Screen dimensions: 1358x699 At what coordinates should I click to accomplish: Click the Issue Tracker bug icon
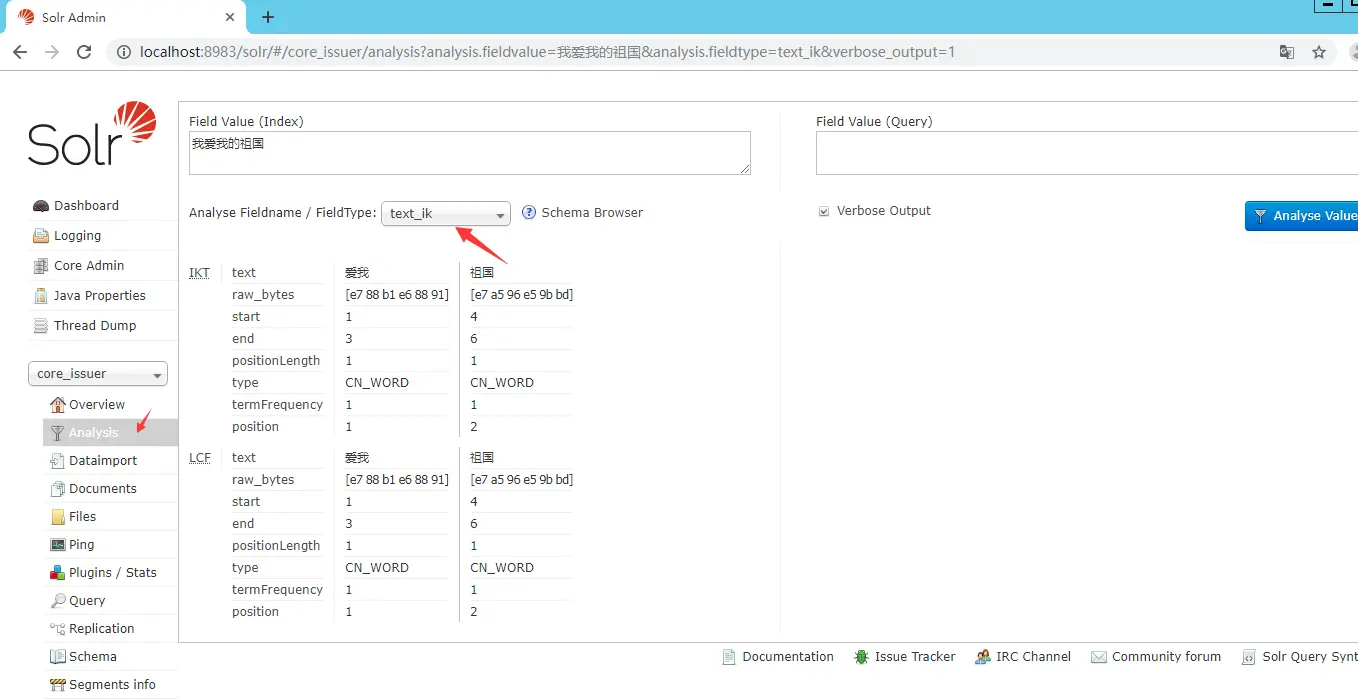coord(861,657)
